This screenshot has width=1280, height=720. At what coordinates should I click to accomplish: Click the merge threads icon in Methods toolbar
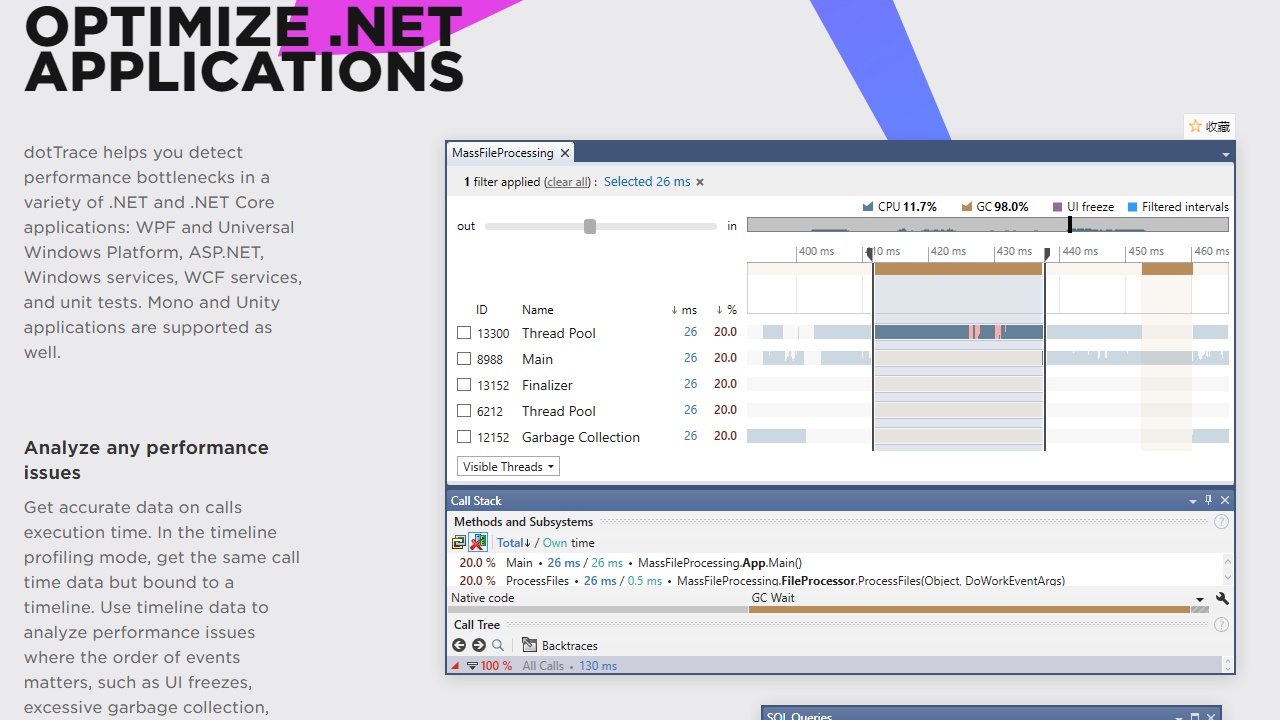pos(459,542)
